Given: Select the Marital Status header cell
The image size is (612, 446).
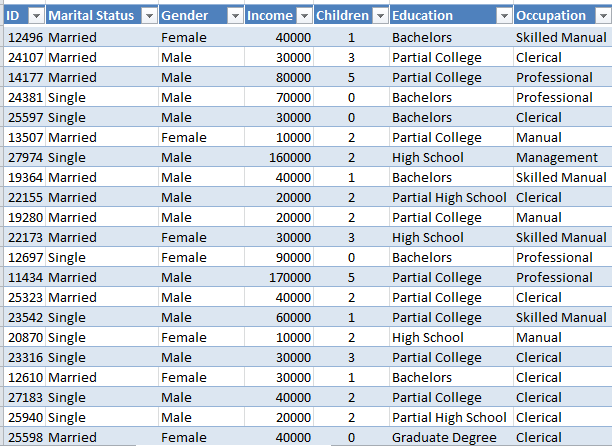Looking at the screenshot, I should [x=92, y=16].
